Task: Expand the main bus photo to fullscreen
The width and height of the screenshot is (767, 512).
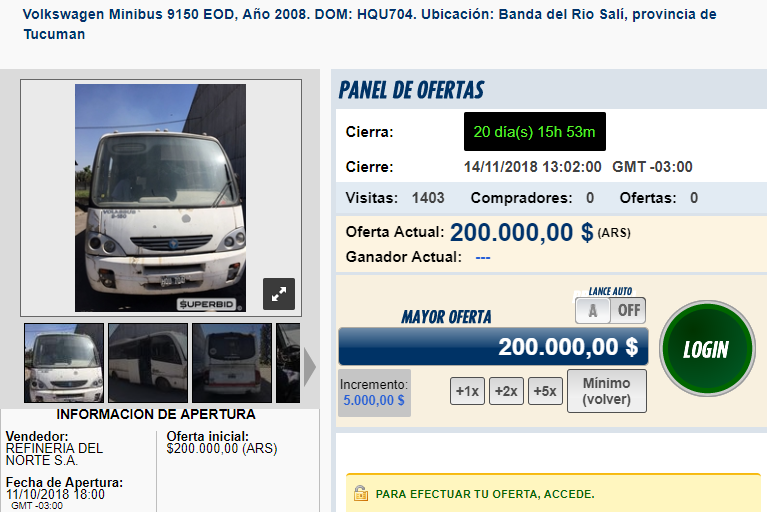Action: coord(279,294)
